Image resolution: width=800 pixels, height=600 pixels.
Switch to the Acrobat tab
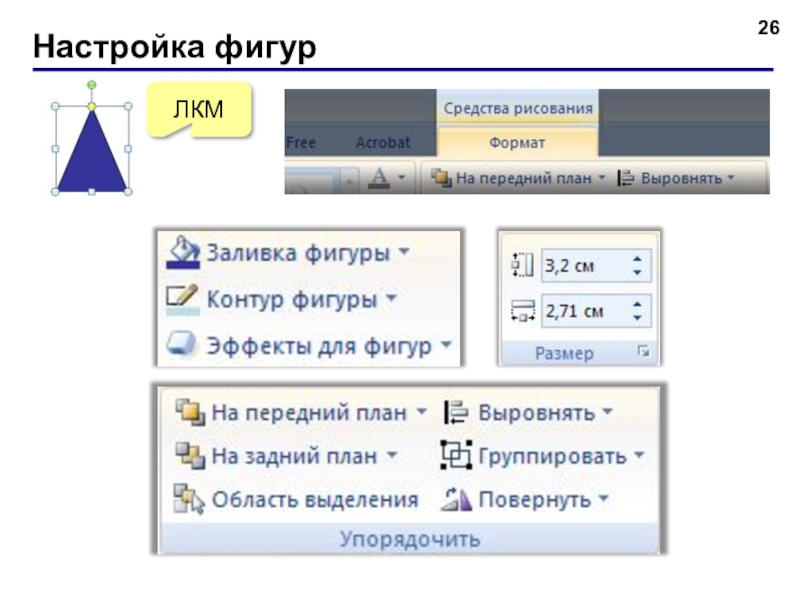click(x=383, y=143)
